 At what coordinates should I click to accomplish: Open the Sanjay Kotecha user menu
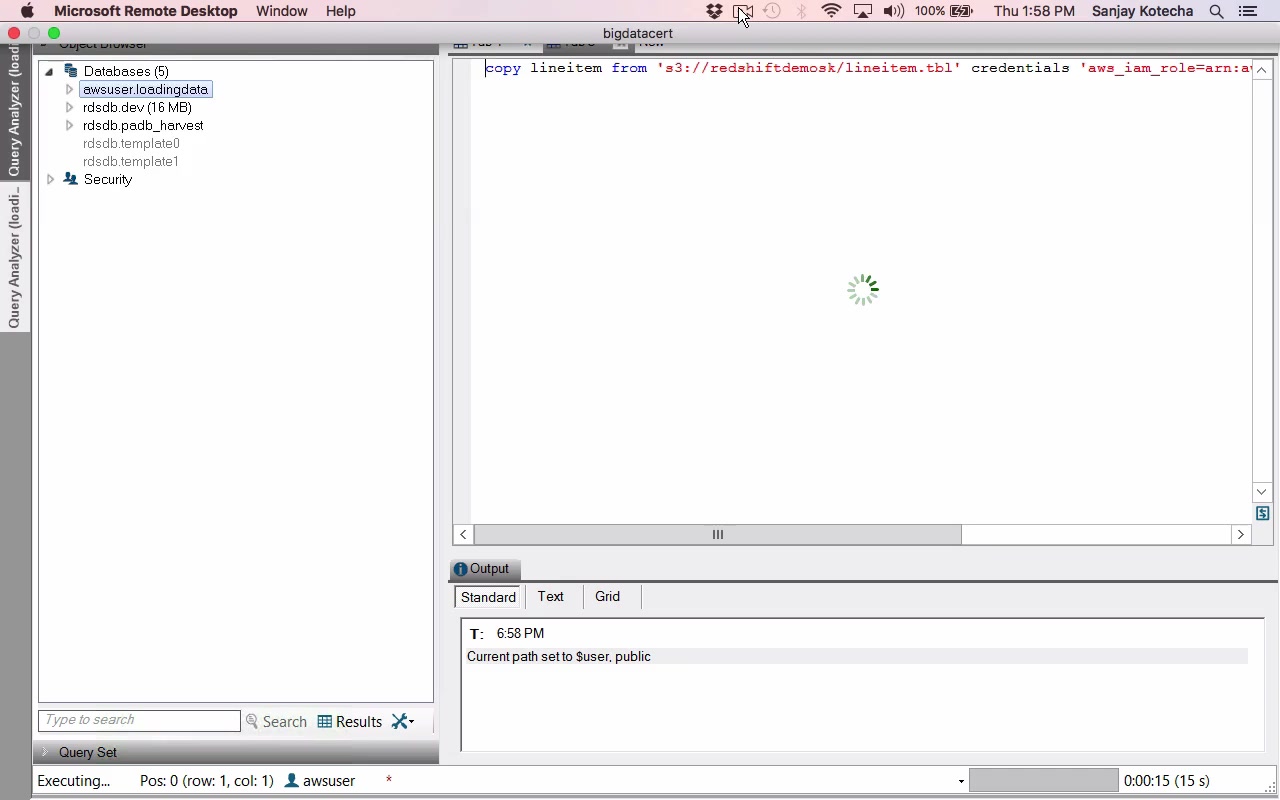point(1143,11)
